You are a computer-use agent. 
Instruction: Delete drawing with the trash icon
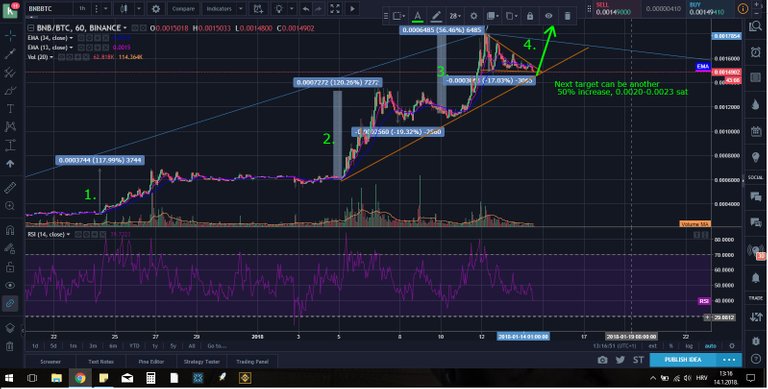coord(567,16)
